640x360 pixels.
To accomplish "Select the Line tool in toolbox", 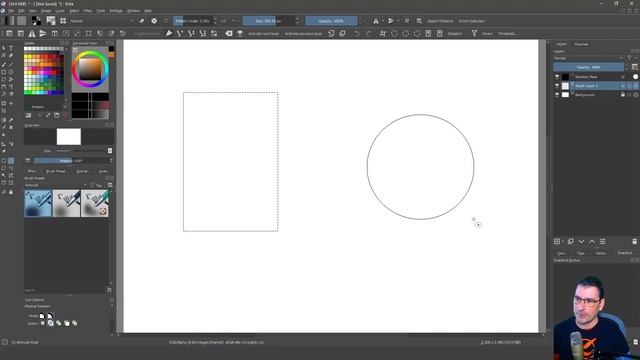I will tap(11, 64).
